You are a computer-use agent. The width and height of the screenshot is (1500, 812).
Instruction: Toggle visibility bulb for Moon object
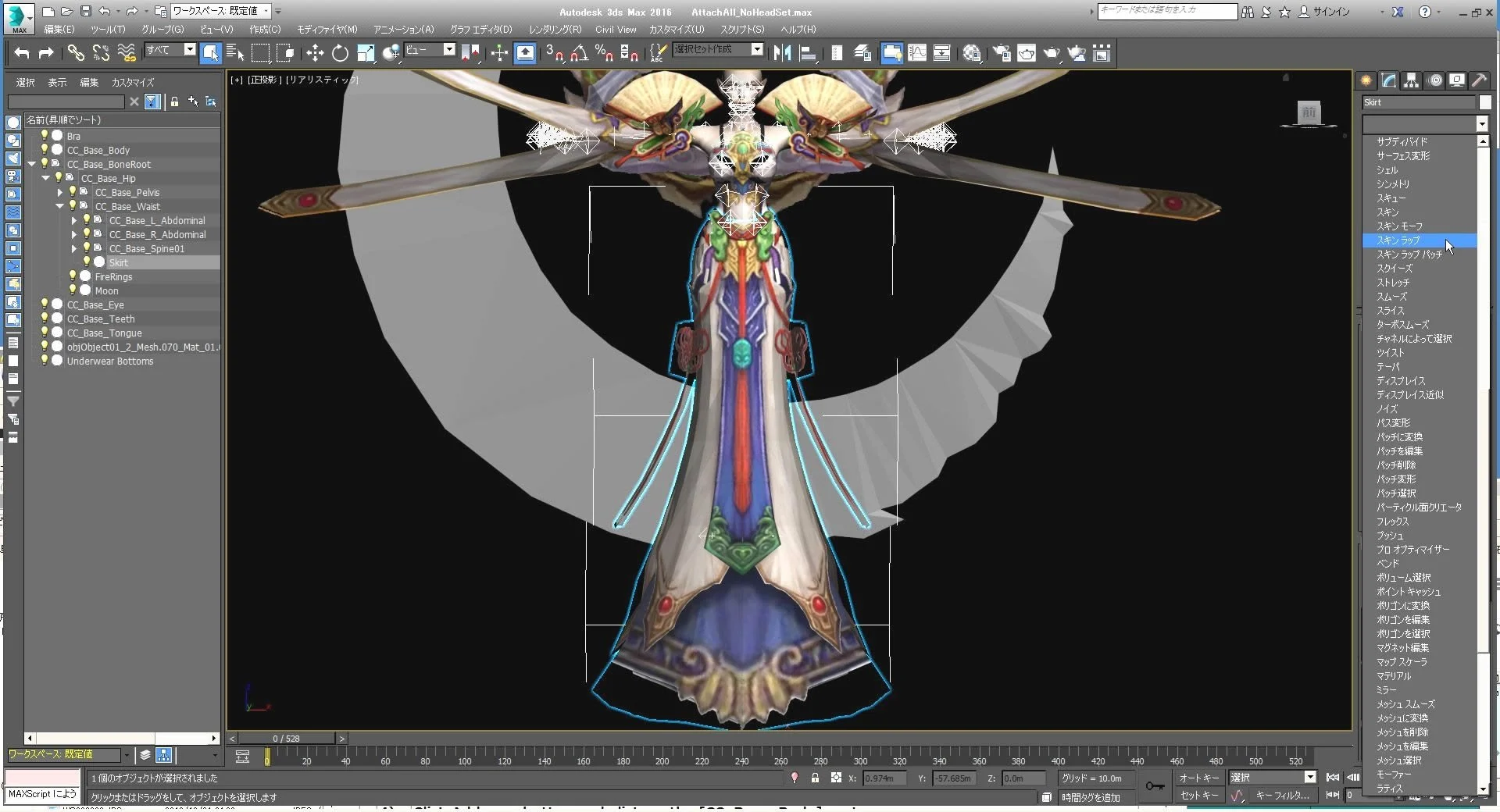click(73, 290)
